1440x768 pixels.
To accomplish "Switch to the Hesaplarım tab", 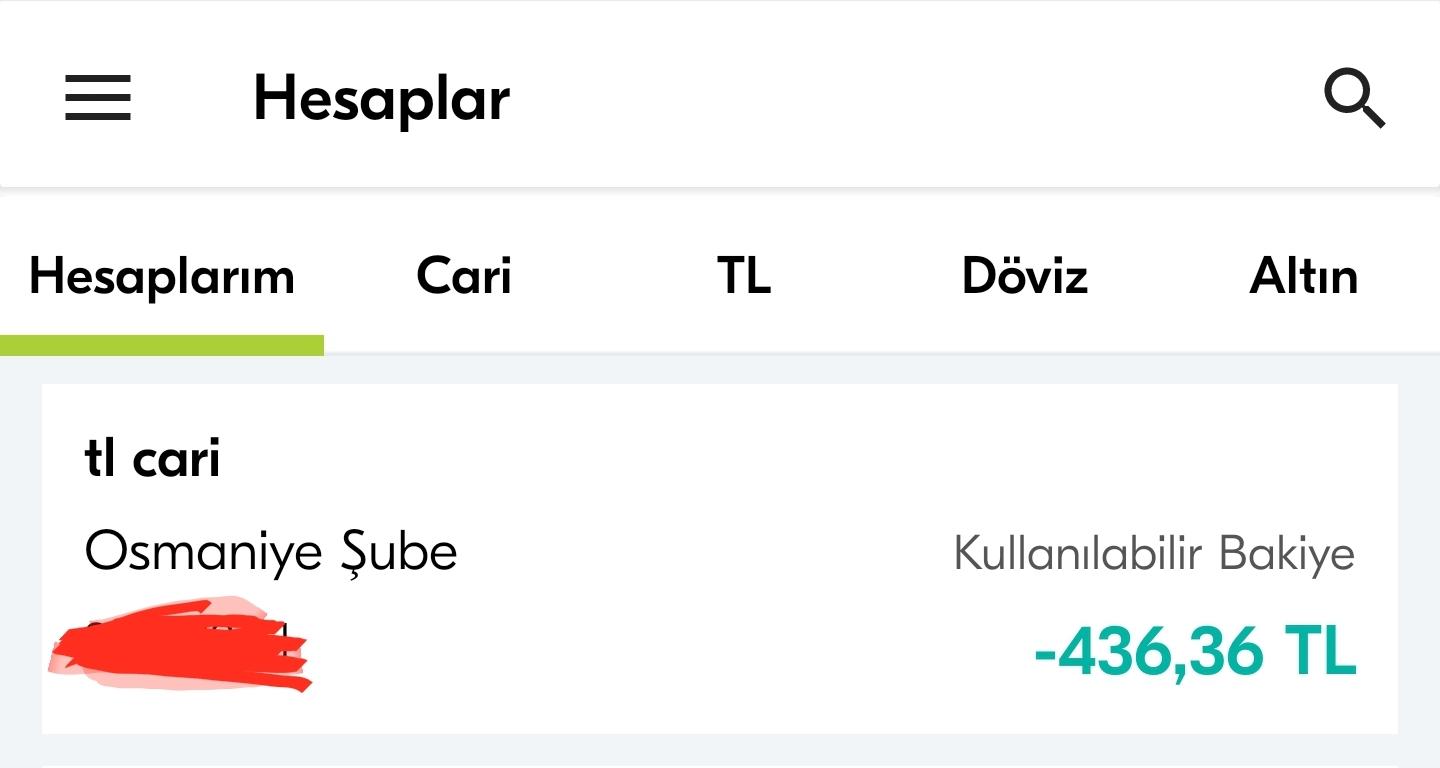I will (162, 277).
